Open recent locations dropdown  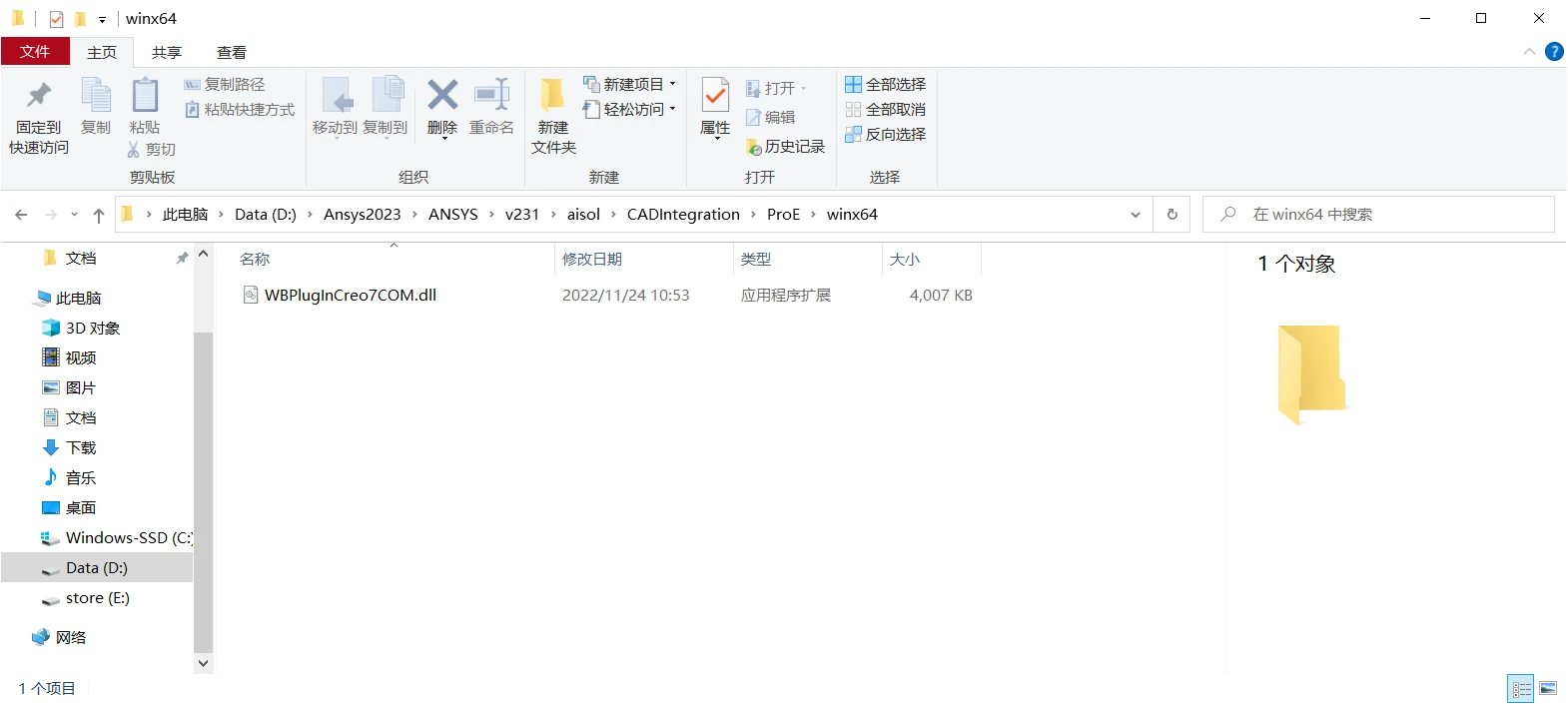point(73,215)
